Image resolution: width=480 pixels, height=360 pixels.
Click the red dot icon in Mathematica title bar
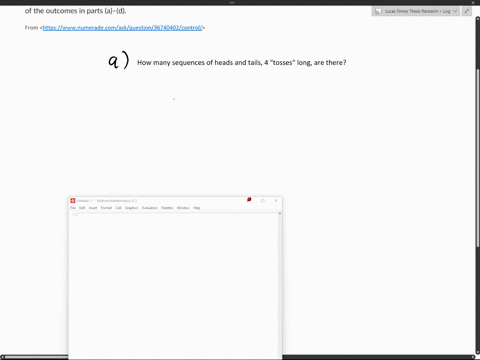249,199
